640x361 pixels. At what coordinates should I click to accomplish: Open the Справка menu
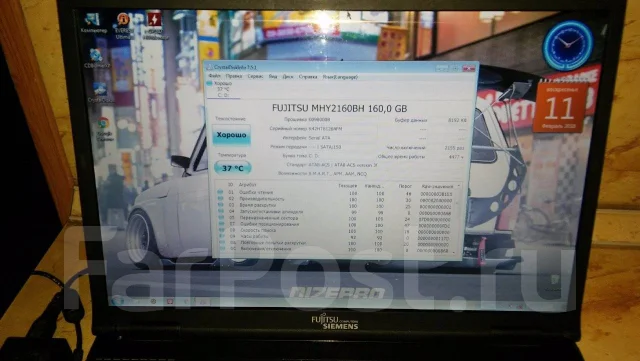308,76
